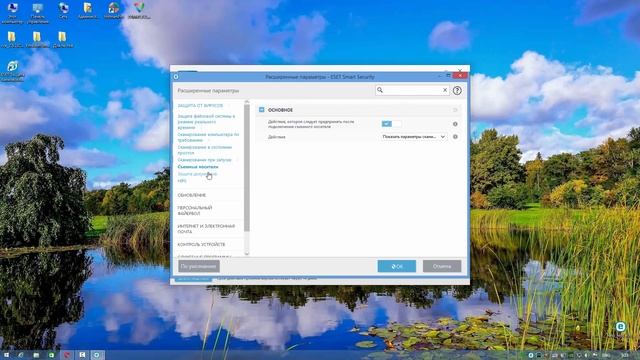The image size is (640, 360).
Task: Toggle the action-after-removable-media-insertion switch
Action: pyautogui.click(x=391, y=124)
